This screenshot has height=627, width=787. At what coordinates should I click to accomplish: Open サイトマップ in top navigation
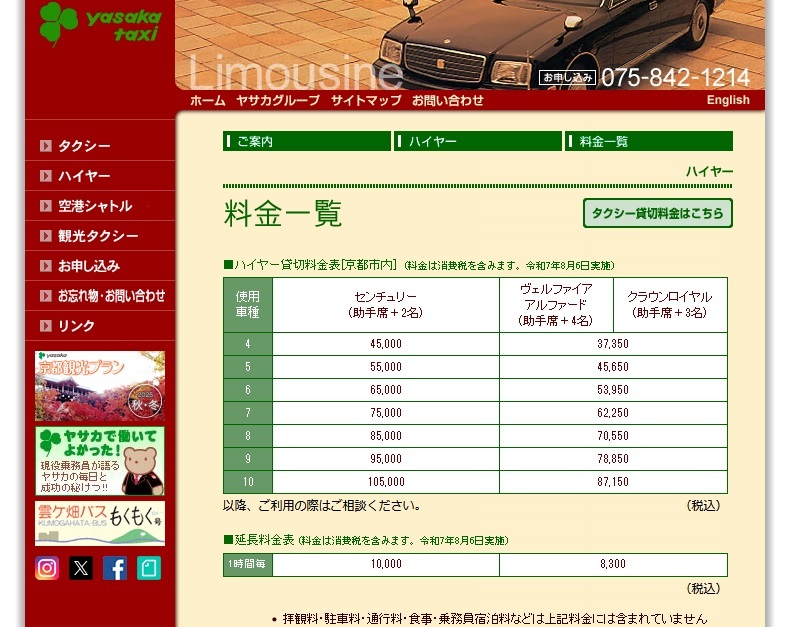pos(366,100)
